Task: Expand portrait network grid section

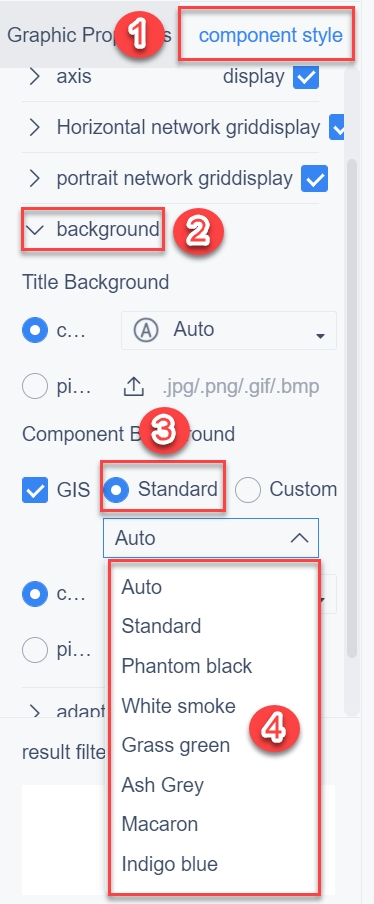Action: point(35,179)
